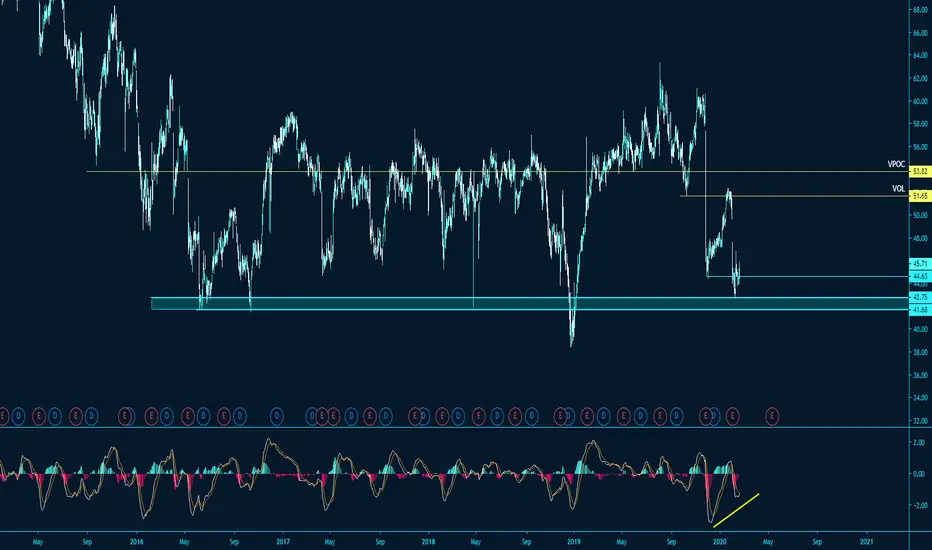932x550 pixels.
Task: Click the yellow 51.65 price label
Action: point(920,196)
